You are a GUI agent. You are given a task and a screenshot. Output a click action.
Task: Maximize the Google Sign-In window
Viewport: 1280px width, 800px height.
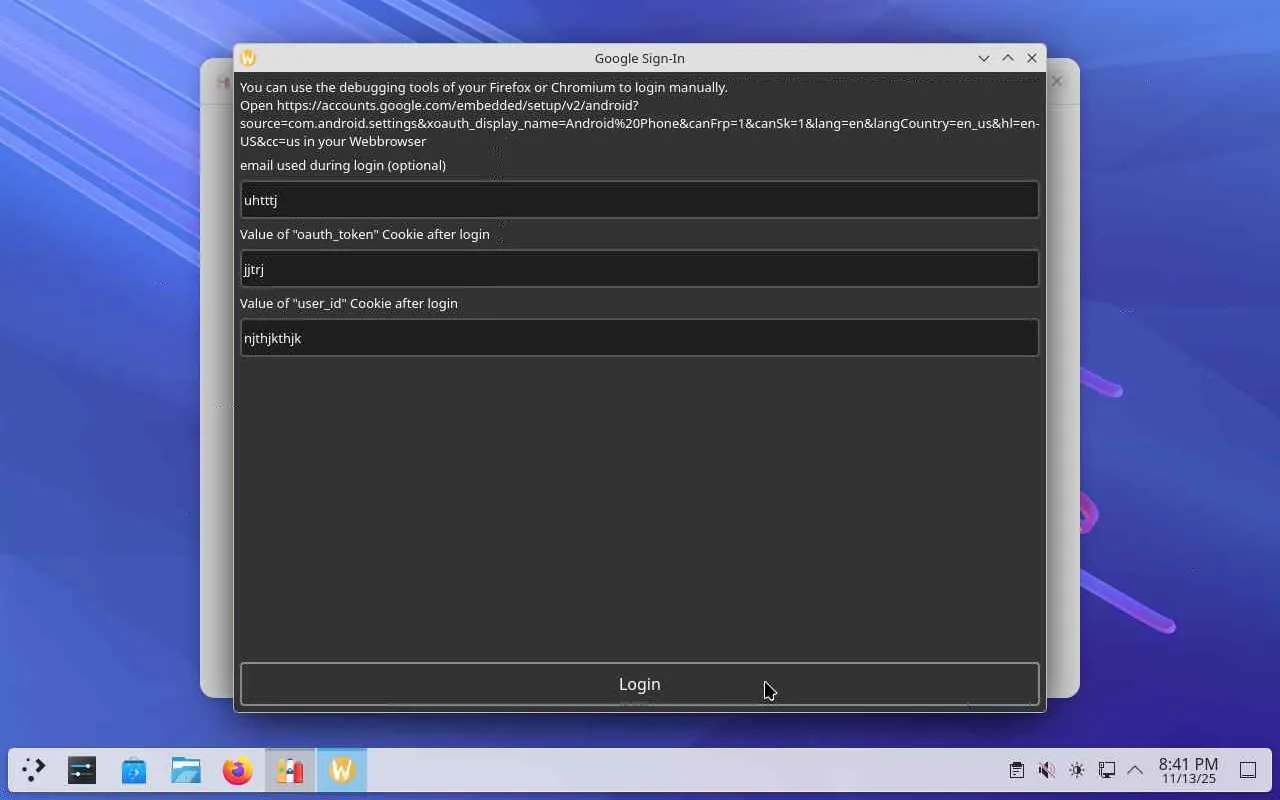[1008, 58]
